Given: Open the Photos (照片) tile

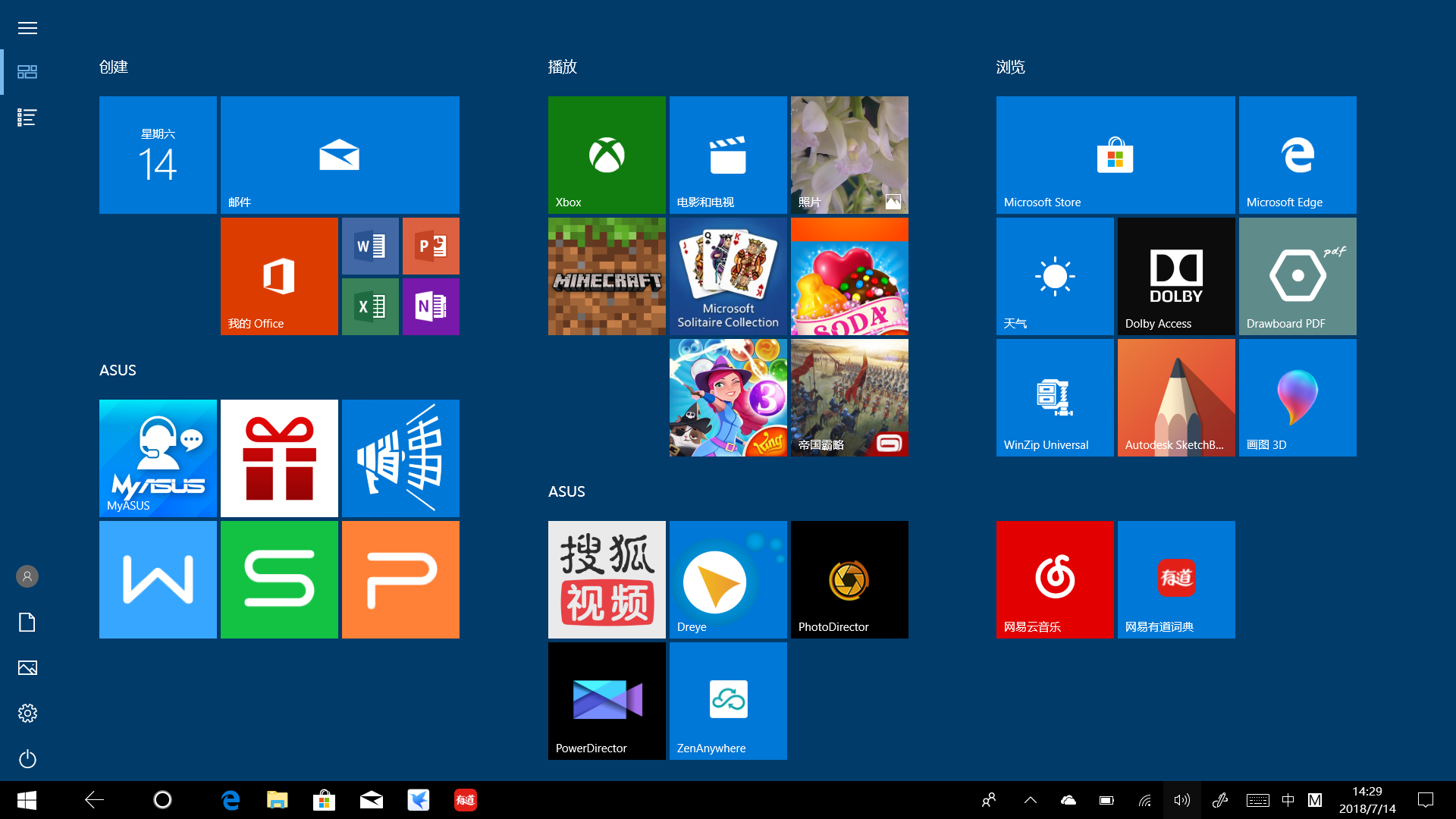Looking at the screenshot, I should pos(849,155).
